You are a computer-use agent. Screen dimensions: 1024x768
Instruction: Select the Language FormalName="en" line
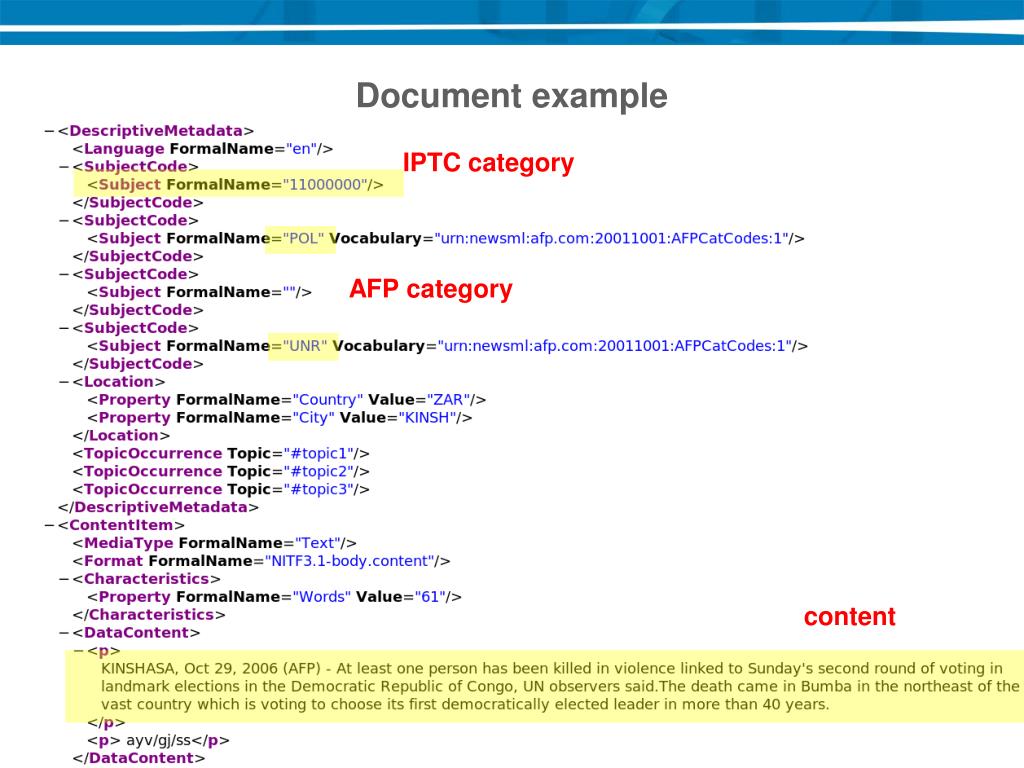pyautogui.click(x=203, y=149)
